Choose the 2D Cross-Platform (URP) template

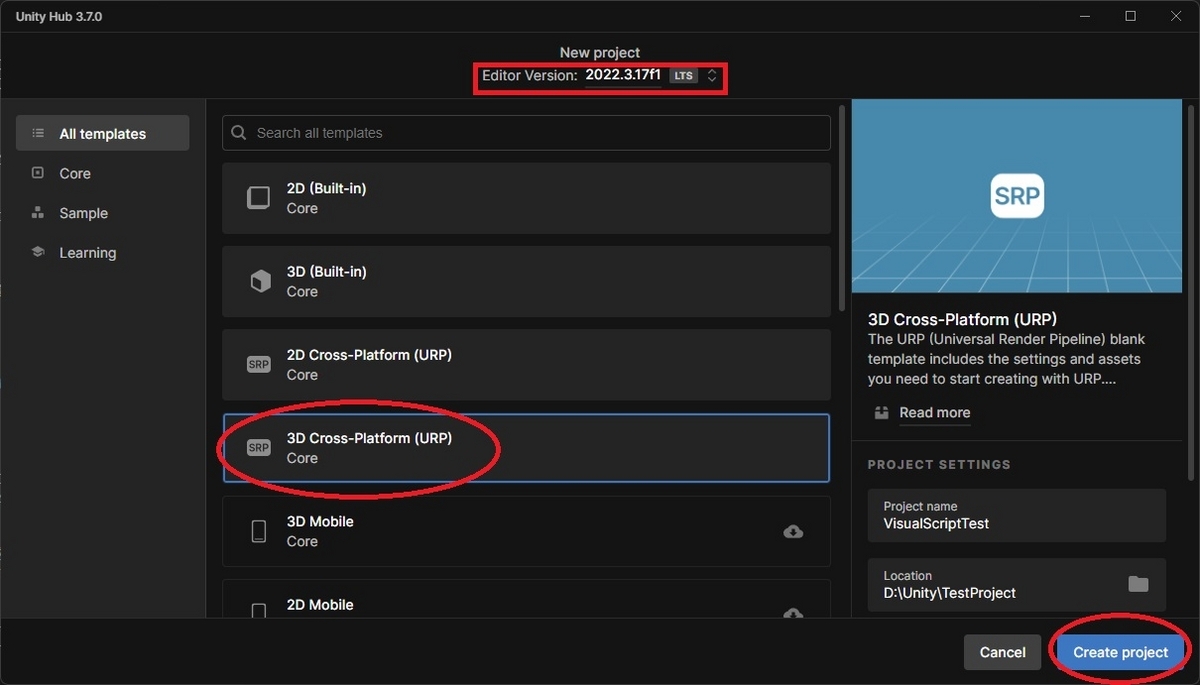526,365
